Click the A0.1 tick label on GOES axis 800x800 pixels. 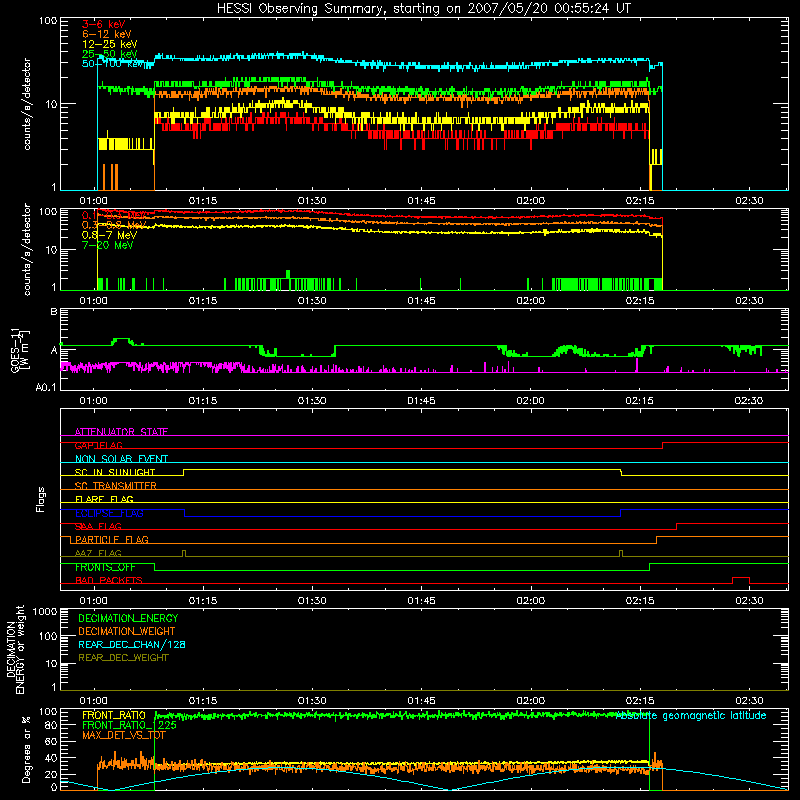click(x=46, y=388)
